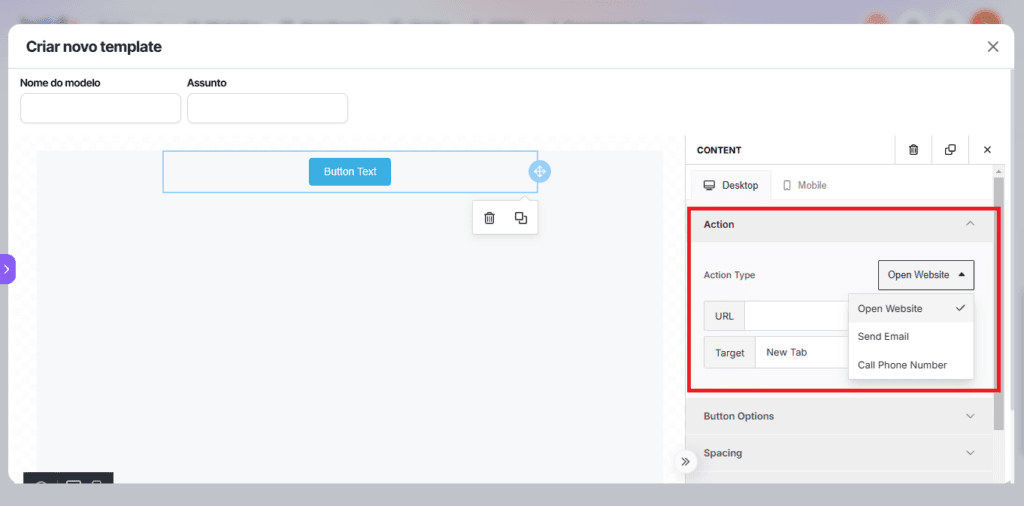Image resolution: width=1024 pixels, height=506 pixels.
Task: Switch to the Desktop tab
Action: [x=731, y=185]
